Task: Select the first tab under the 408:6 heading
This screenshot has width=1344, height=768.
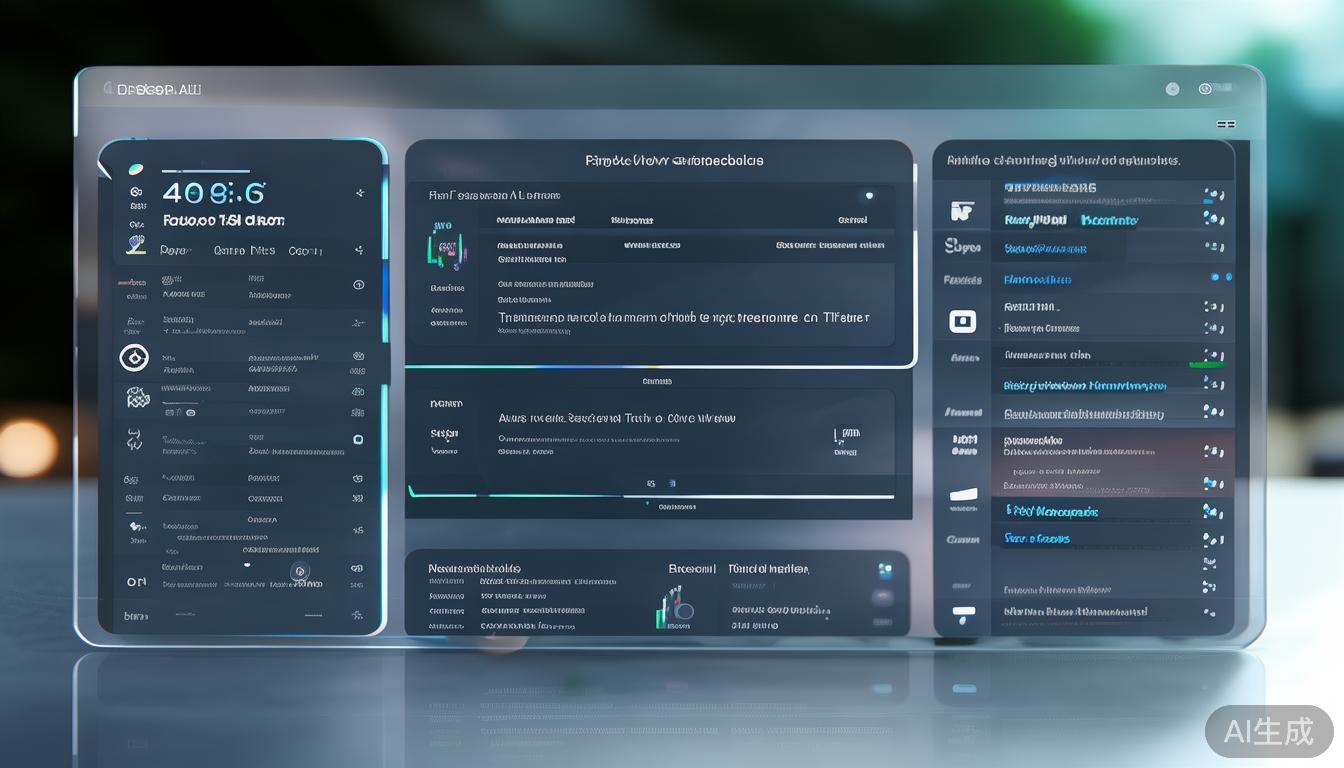Action: tap(174, 251)
